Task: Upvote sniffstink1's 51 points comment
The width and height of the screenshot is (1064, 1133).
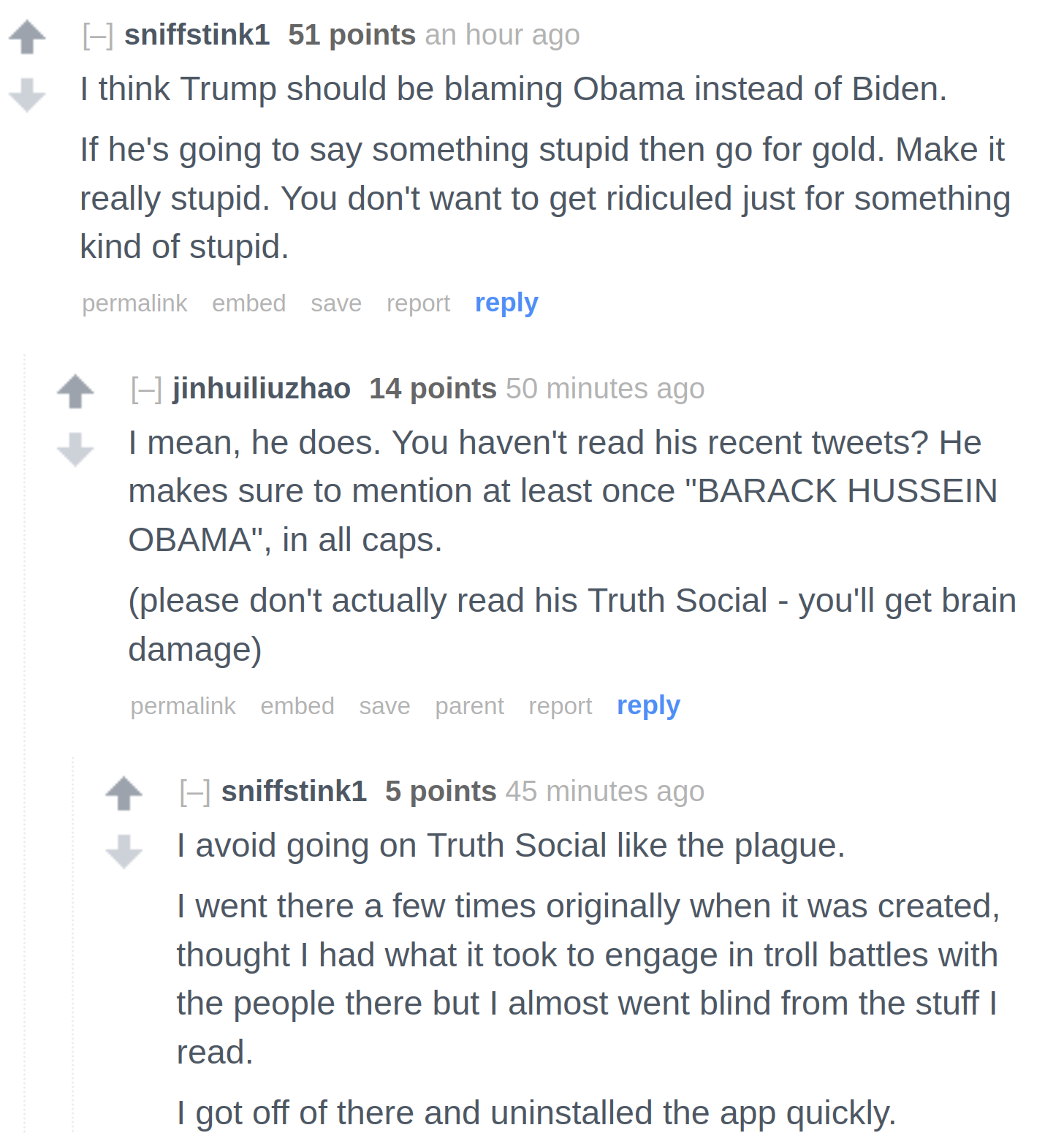Action: (x=27, y=37)
